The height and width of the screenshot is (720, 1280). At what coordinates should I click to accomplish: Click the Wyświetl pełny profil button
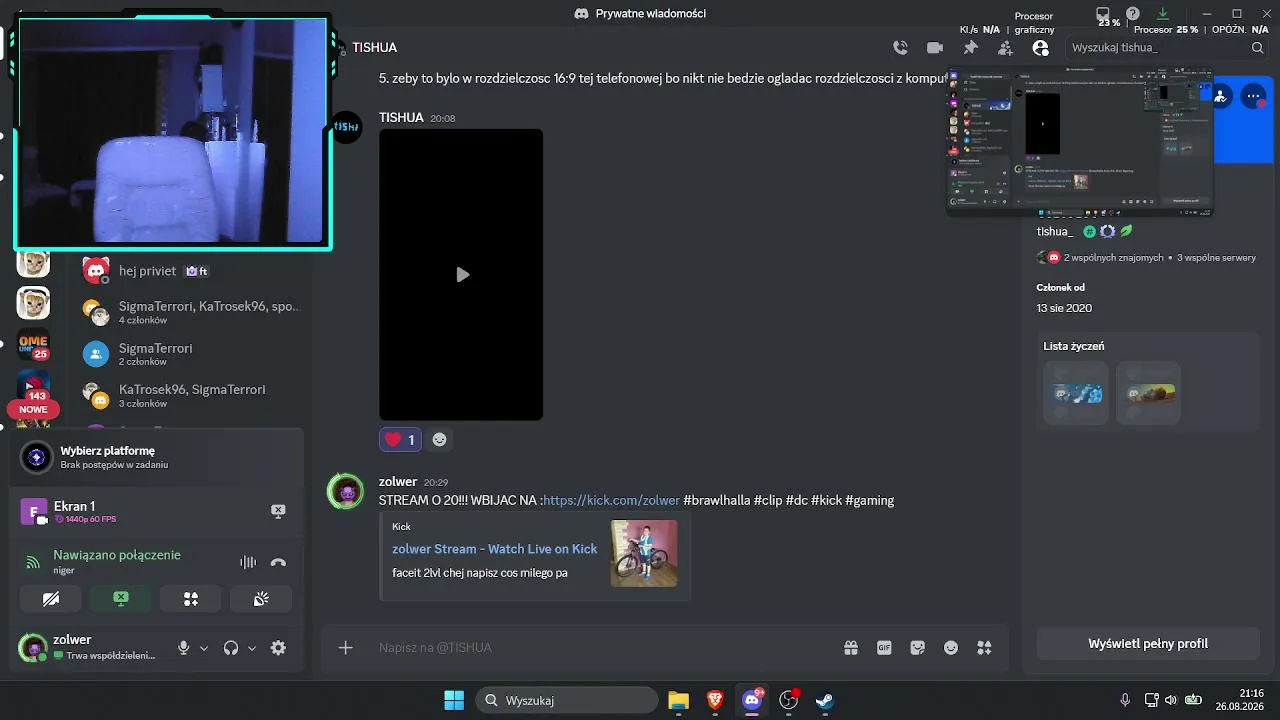pyautogui.click(x=1148, y=644)
